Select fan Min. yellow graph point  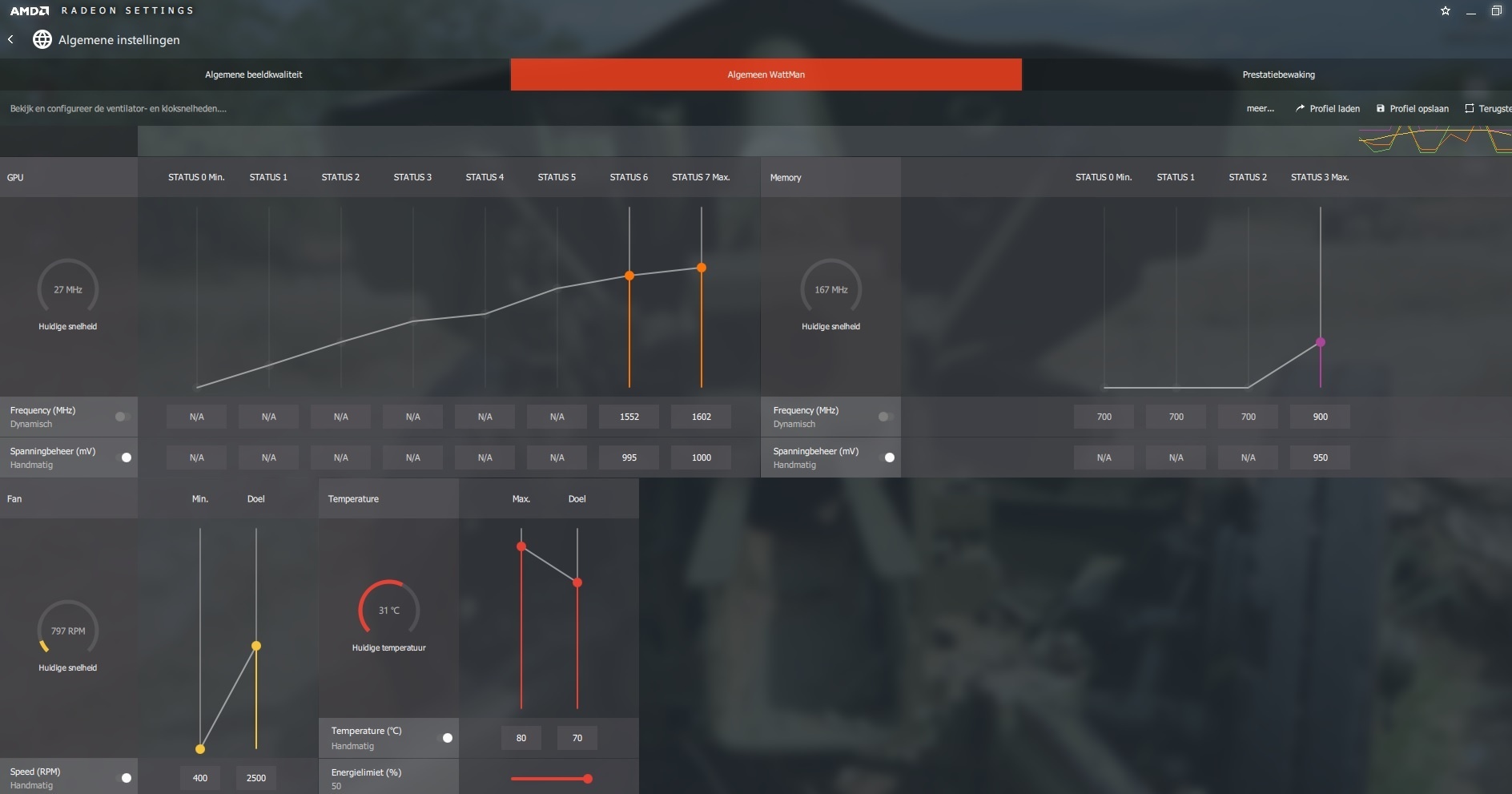click(x=200, y=749)
